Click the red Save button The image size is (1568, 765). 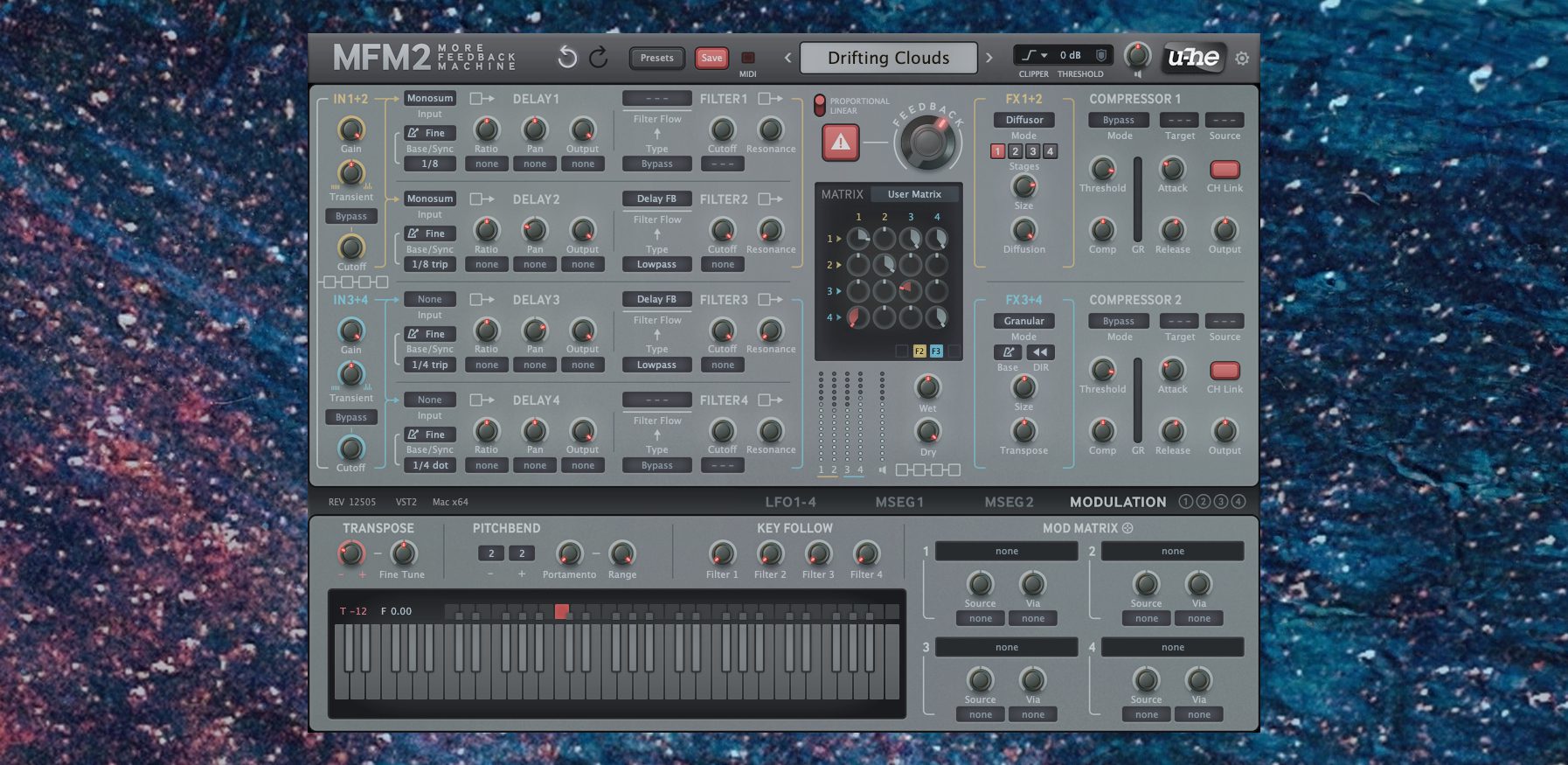point(711,58)
